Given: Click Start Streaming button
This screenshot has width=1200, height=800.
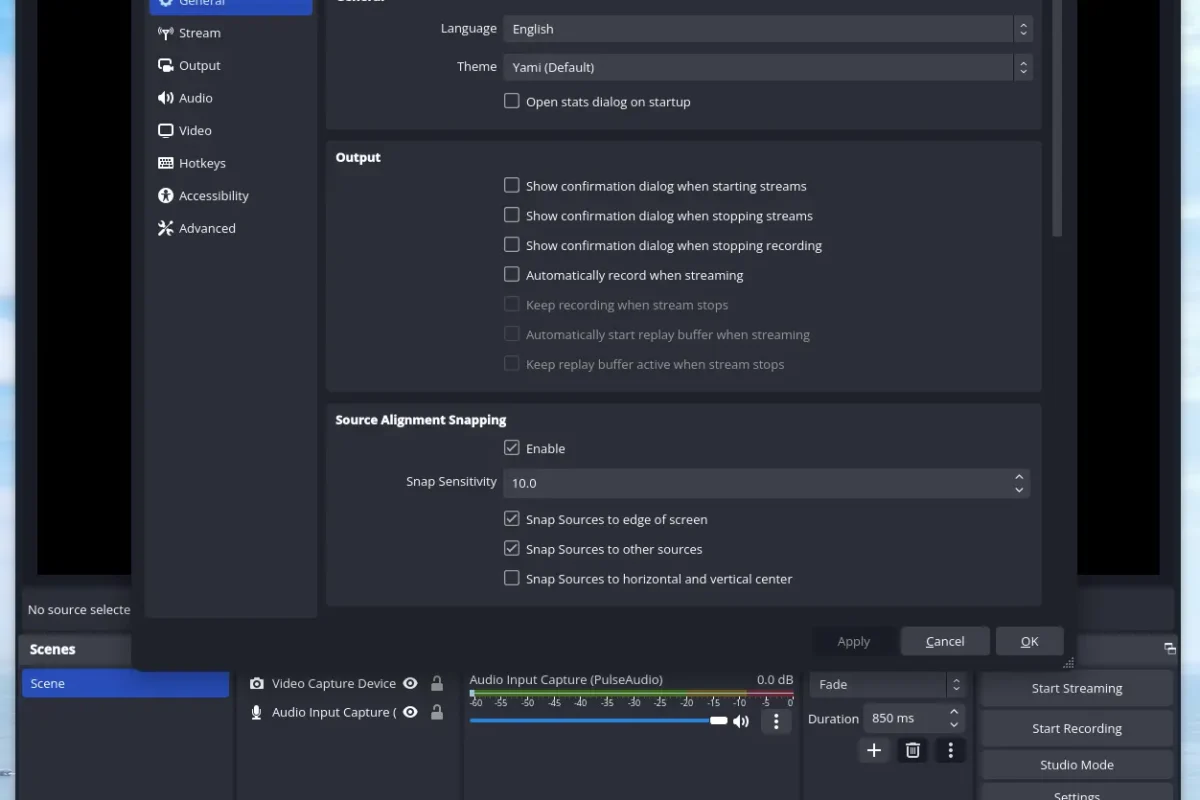Looking at the screenshot, I should [1077, 688].
